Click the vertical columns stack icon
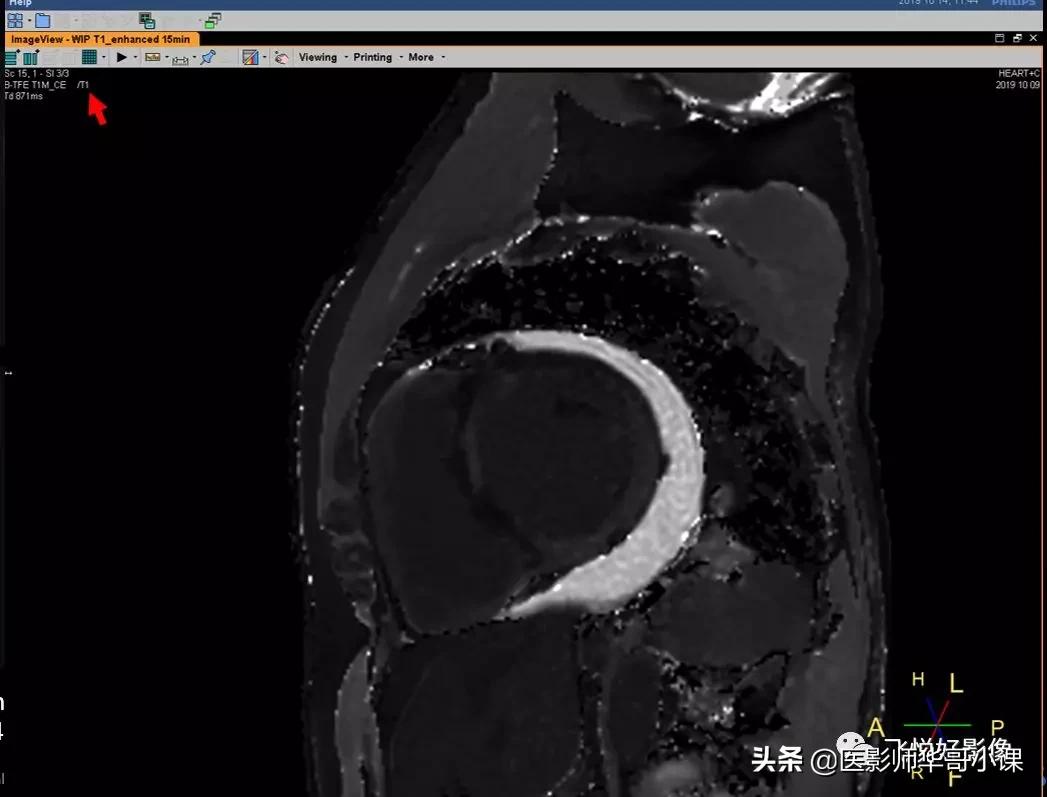This screenshot has width=1047, height=797. [30, 57]
